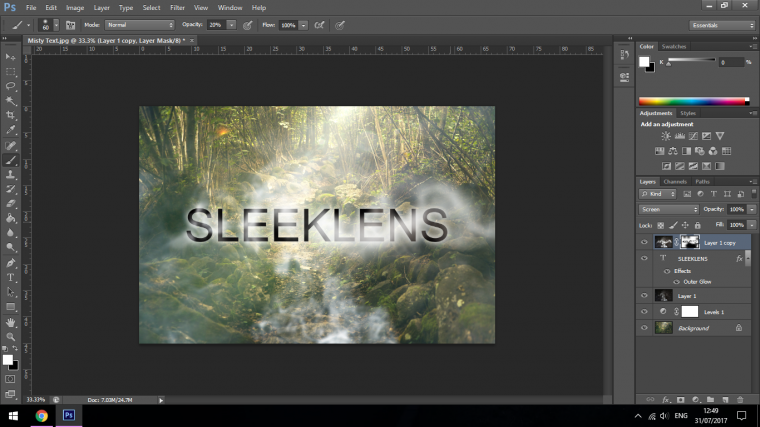The height and width of the screenshot is (427, 760).
Task: Toggle lock all for layer
Action: point(697,225)
